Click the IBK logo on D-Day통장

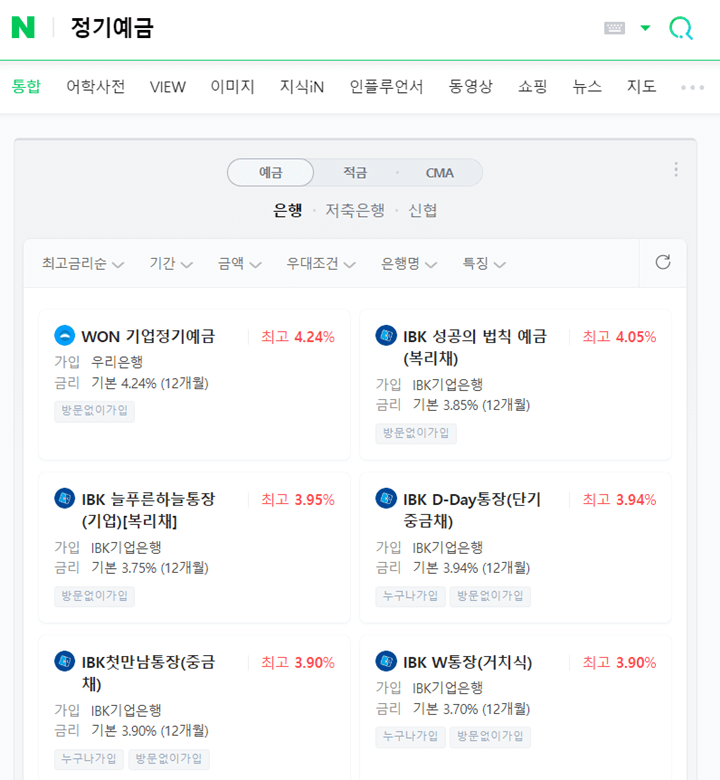(x=386, y=498)
